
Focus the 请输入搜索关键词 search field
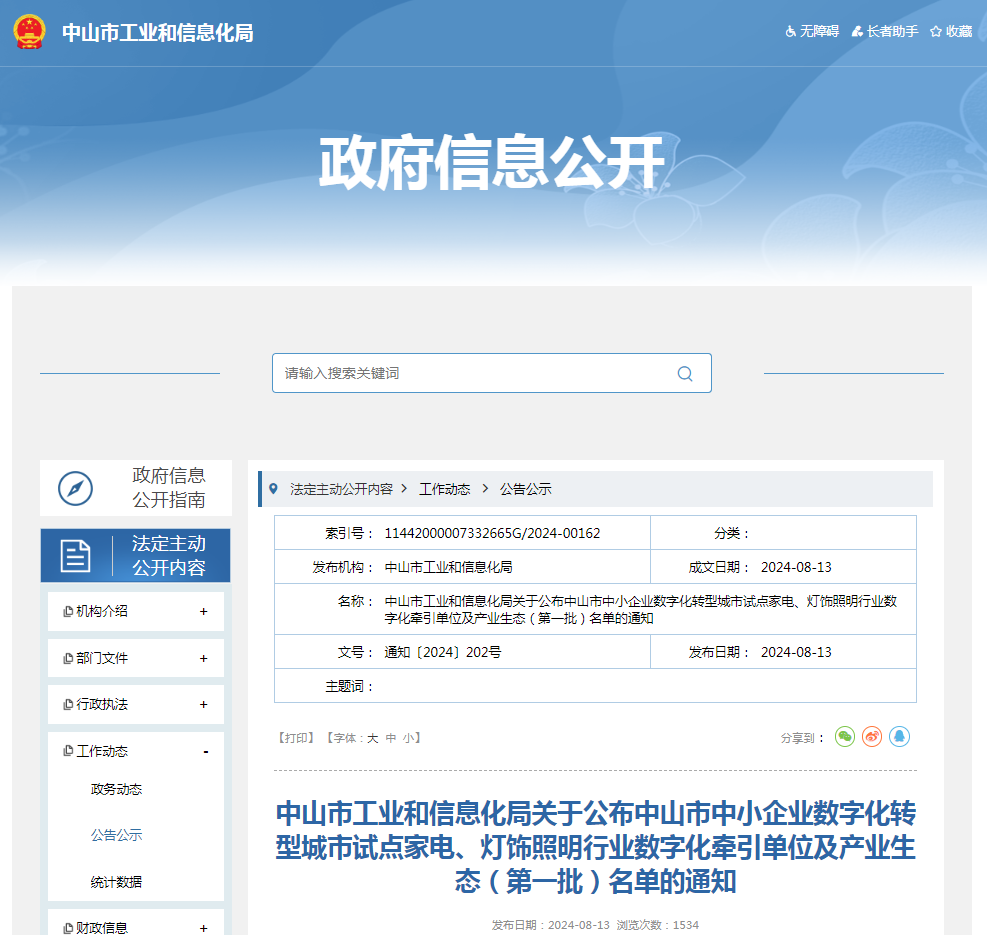(470, 373)
